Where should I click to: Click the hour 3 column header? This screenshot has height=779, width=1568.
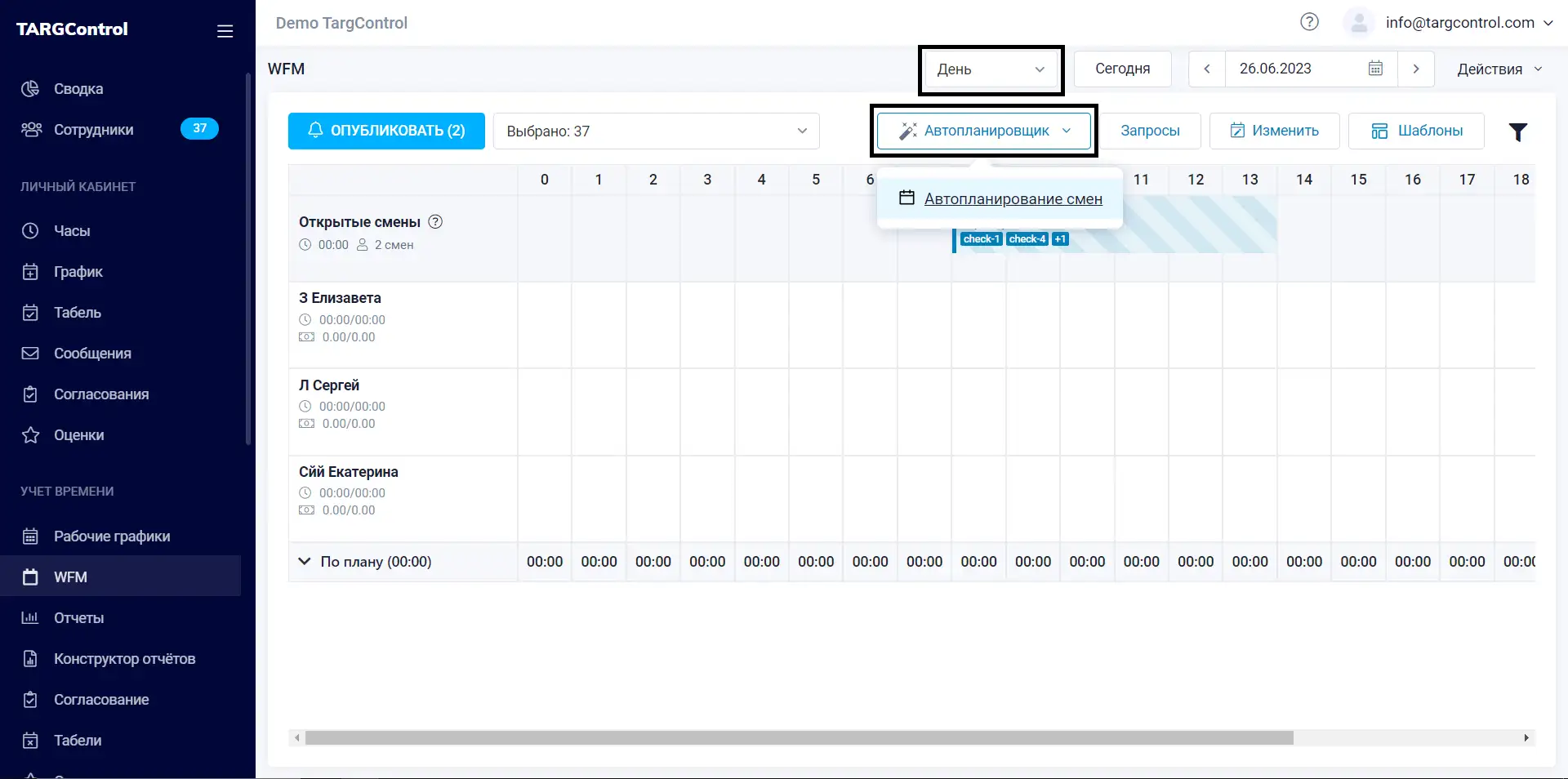pyautogui.click(x=707, y=180)
